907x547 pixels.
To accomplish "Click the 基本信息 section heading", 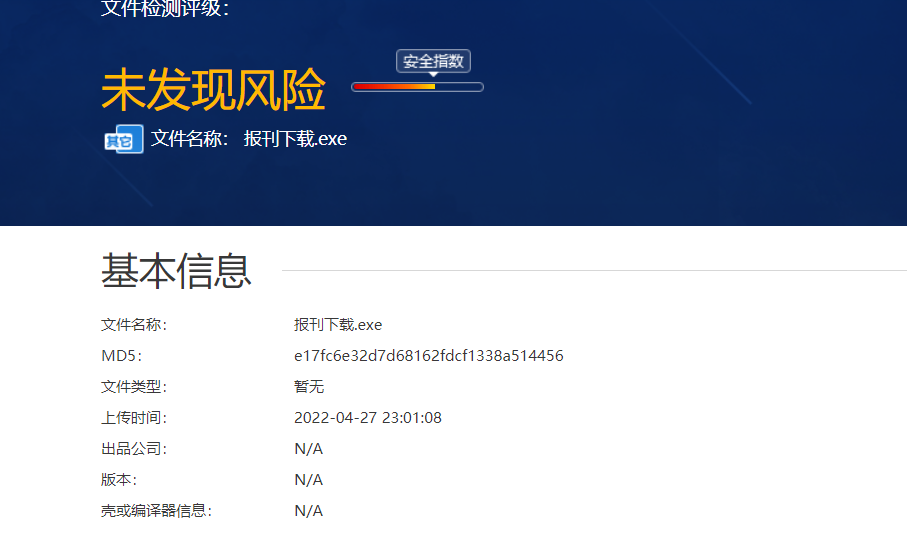I will pos(176,271).
